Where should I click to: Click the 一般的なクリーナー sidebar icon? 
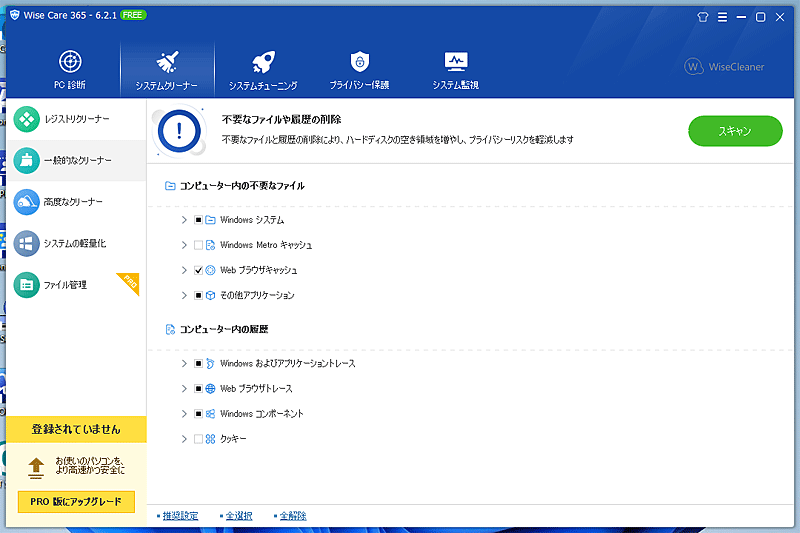27,160
